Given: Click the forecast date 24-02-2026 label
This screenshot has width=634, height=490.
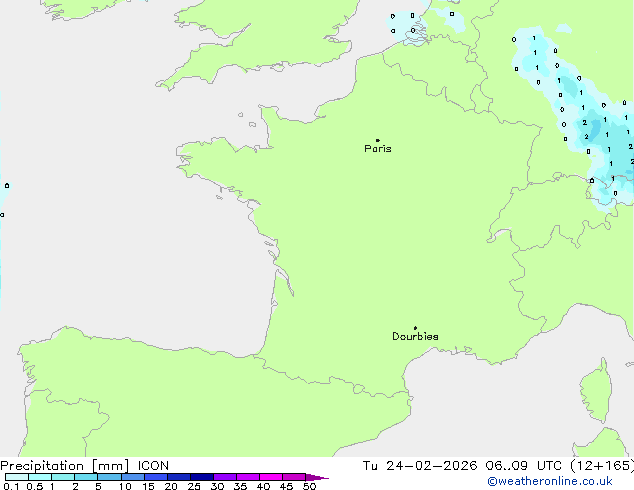Looking at the screenshot, I should (x=431, y=466).
